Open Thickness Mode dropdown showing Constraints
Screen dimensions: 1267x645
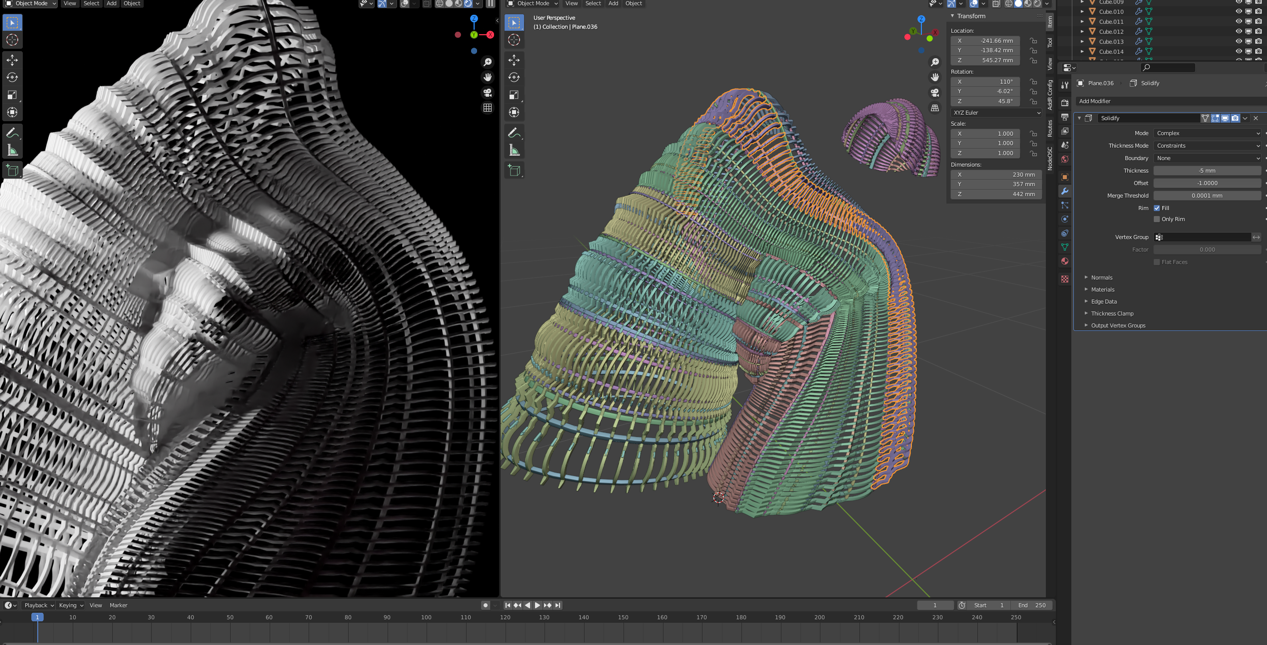click(x=1207, y=146)
